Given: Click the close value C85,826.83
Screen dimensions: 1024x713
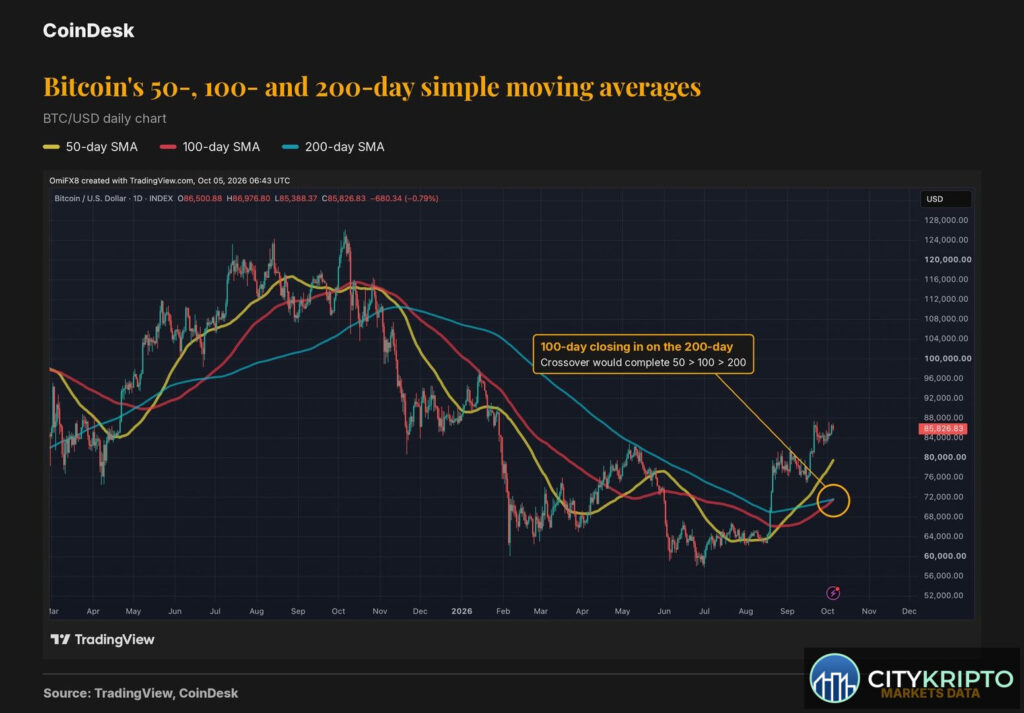Looking at the screenshot, I should pyautogui.click(x=344, y=198).
